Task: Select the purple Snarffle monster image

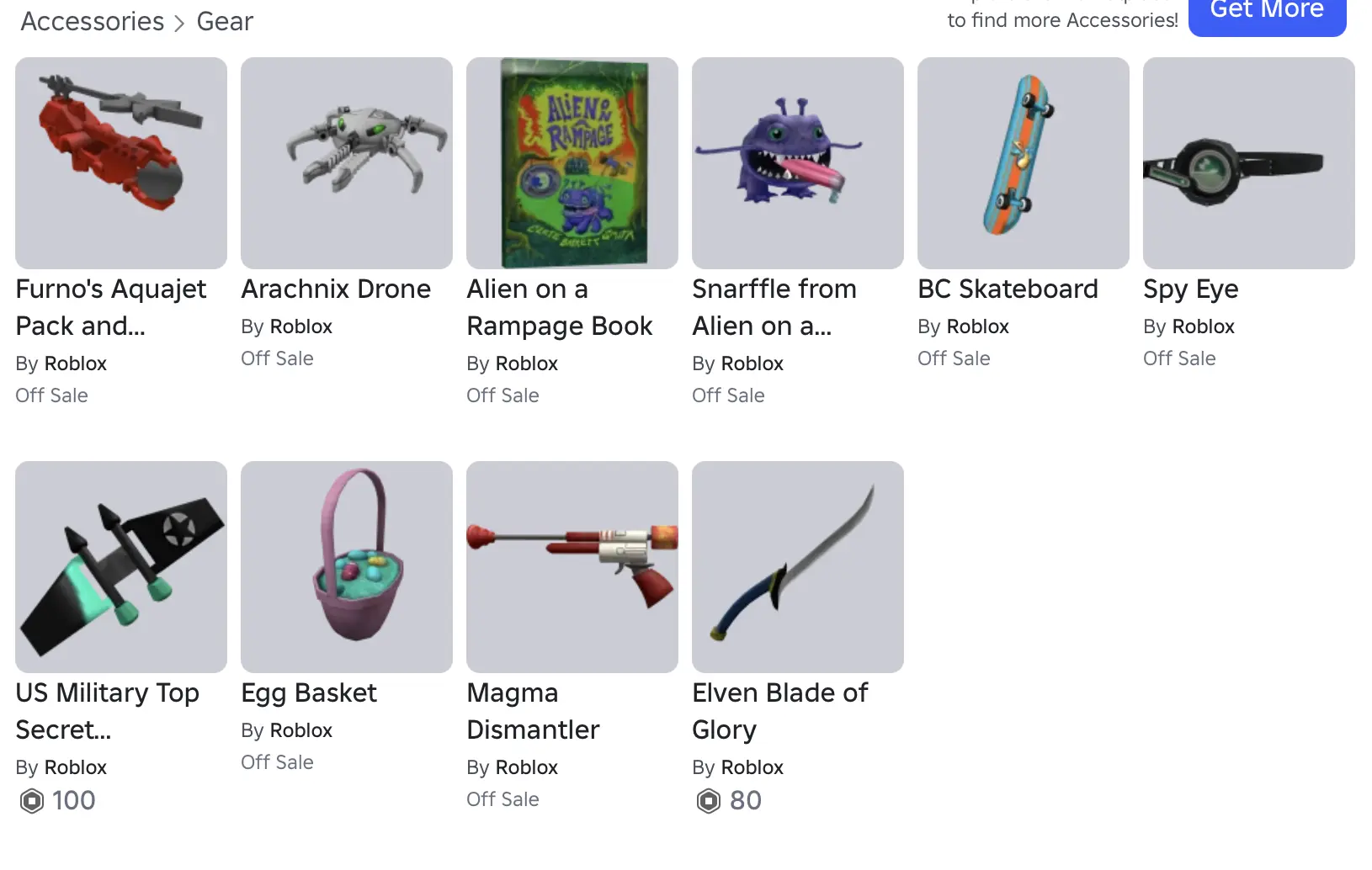Action: click(x=798, y=163)
